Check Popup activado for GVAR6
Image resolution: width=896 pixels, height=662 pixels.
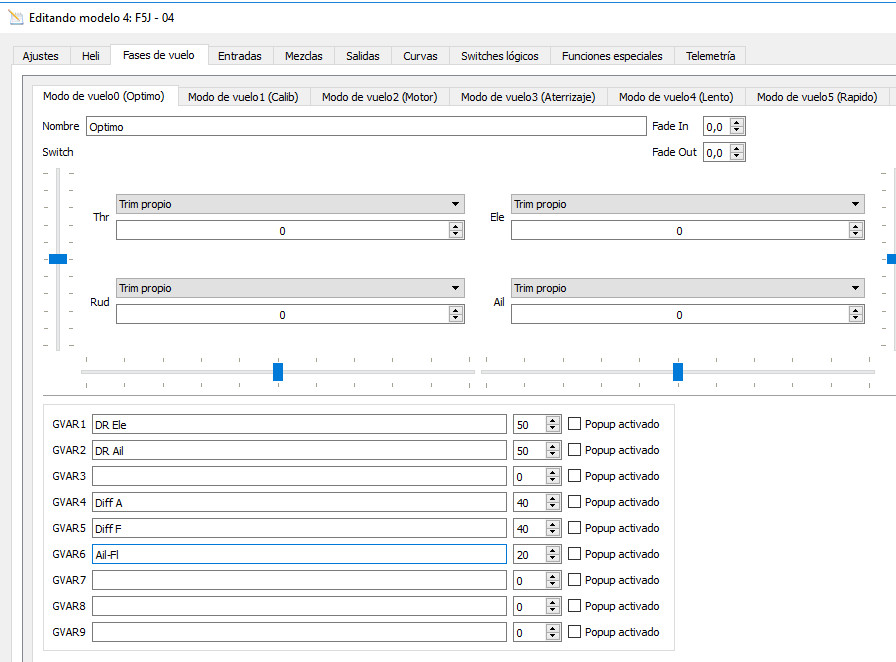(574, 554)
